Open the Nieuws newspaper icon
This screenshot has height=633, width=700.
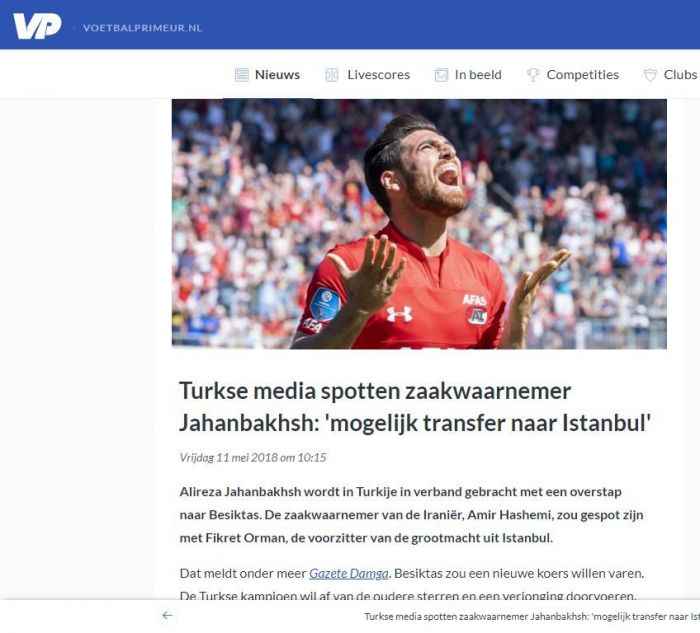click(x=242, y=75)
